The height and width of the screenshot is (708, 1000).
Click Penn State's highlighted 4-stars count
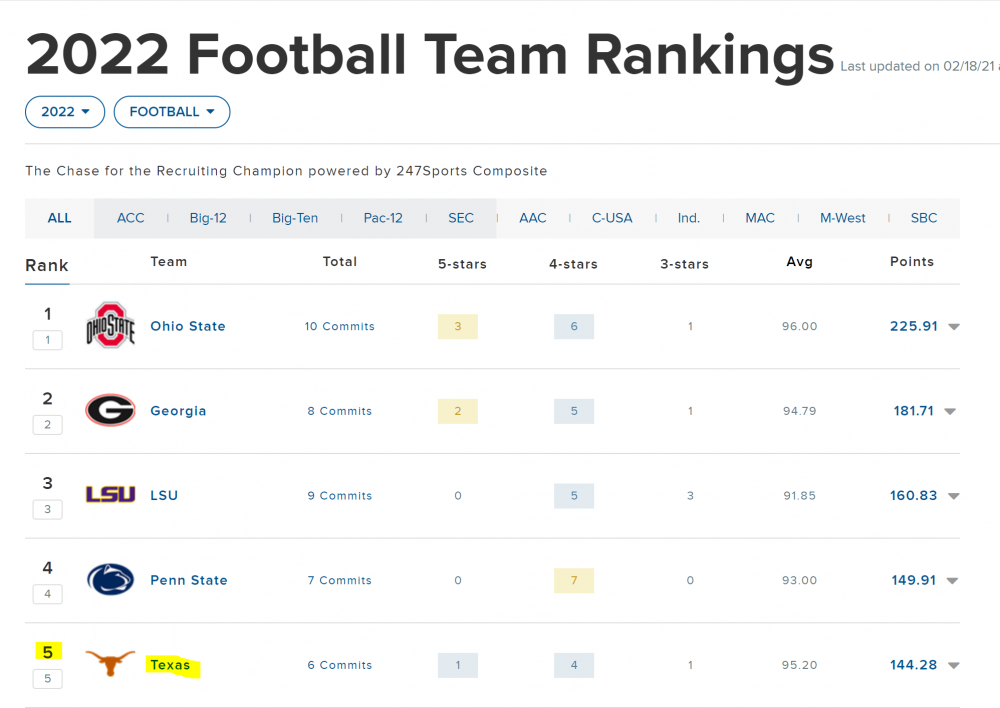(x=574, y=580)
